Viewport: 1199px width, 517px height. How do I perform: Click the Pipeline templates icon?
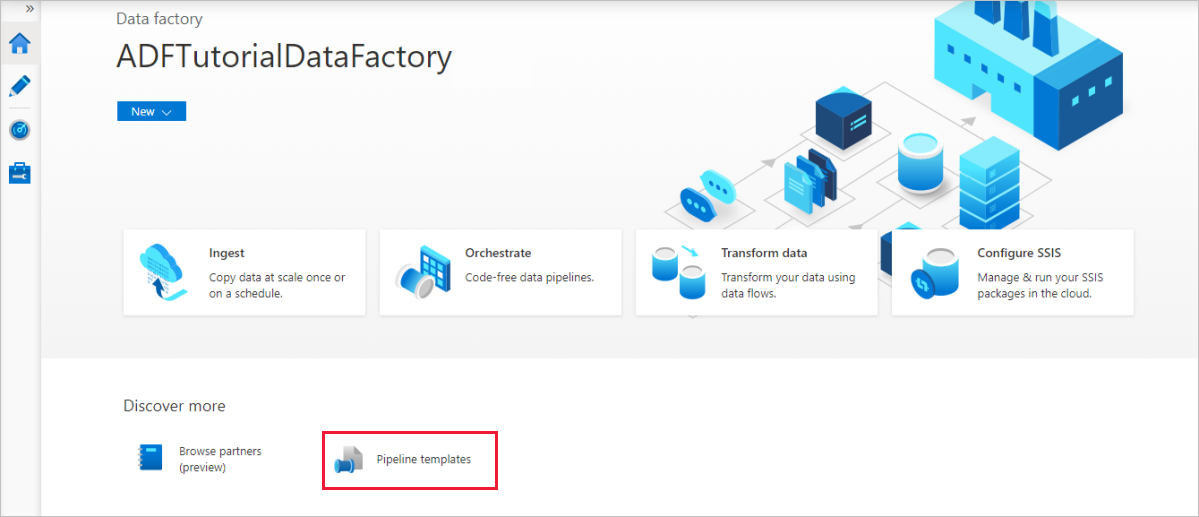[348, 460]
